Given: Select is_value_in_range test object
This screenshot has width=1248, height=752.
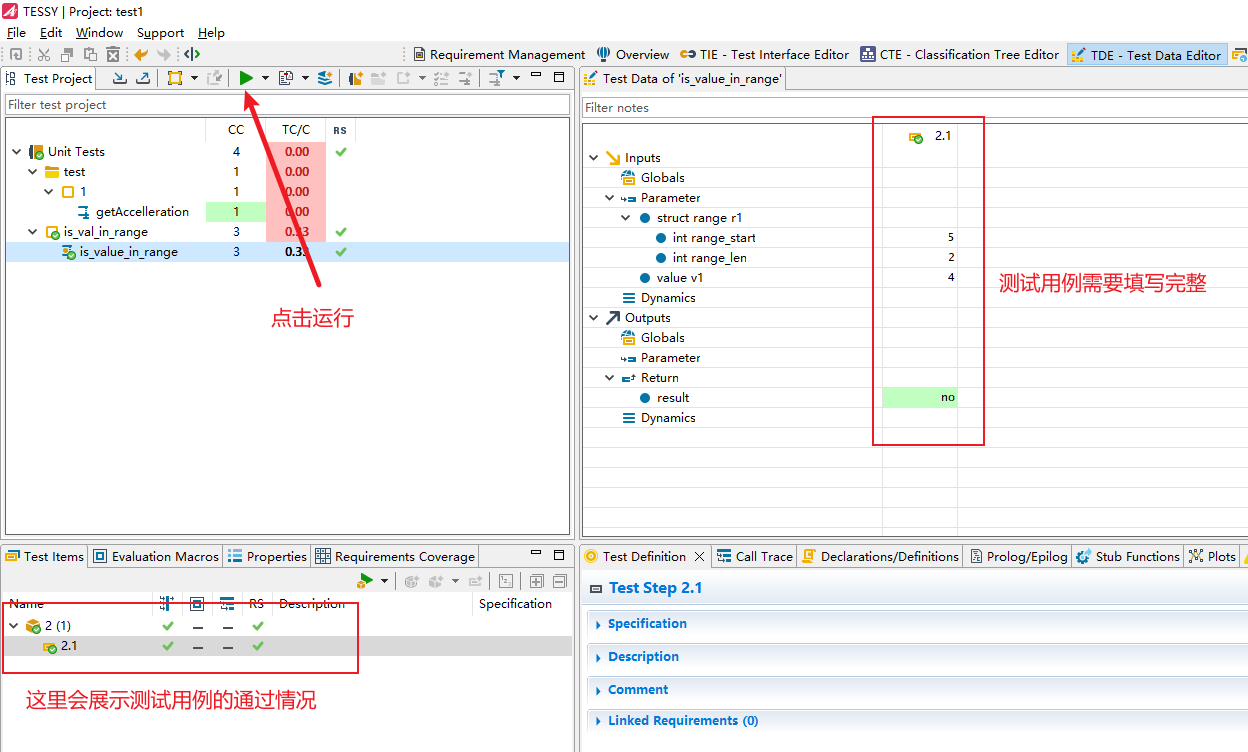Looking at the screenshot, I should [129, 252].
